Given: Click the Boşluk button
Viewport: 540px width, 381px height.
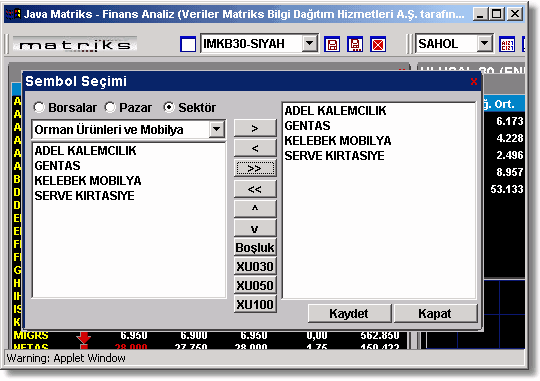Looking at the screenshot, I should [x=255, y=247].
